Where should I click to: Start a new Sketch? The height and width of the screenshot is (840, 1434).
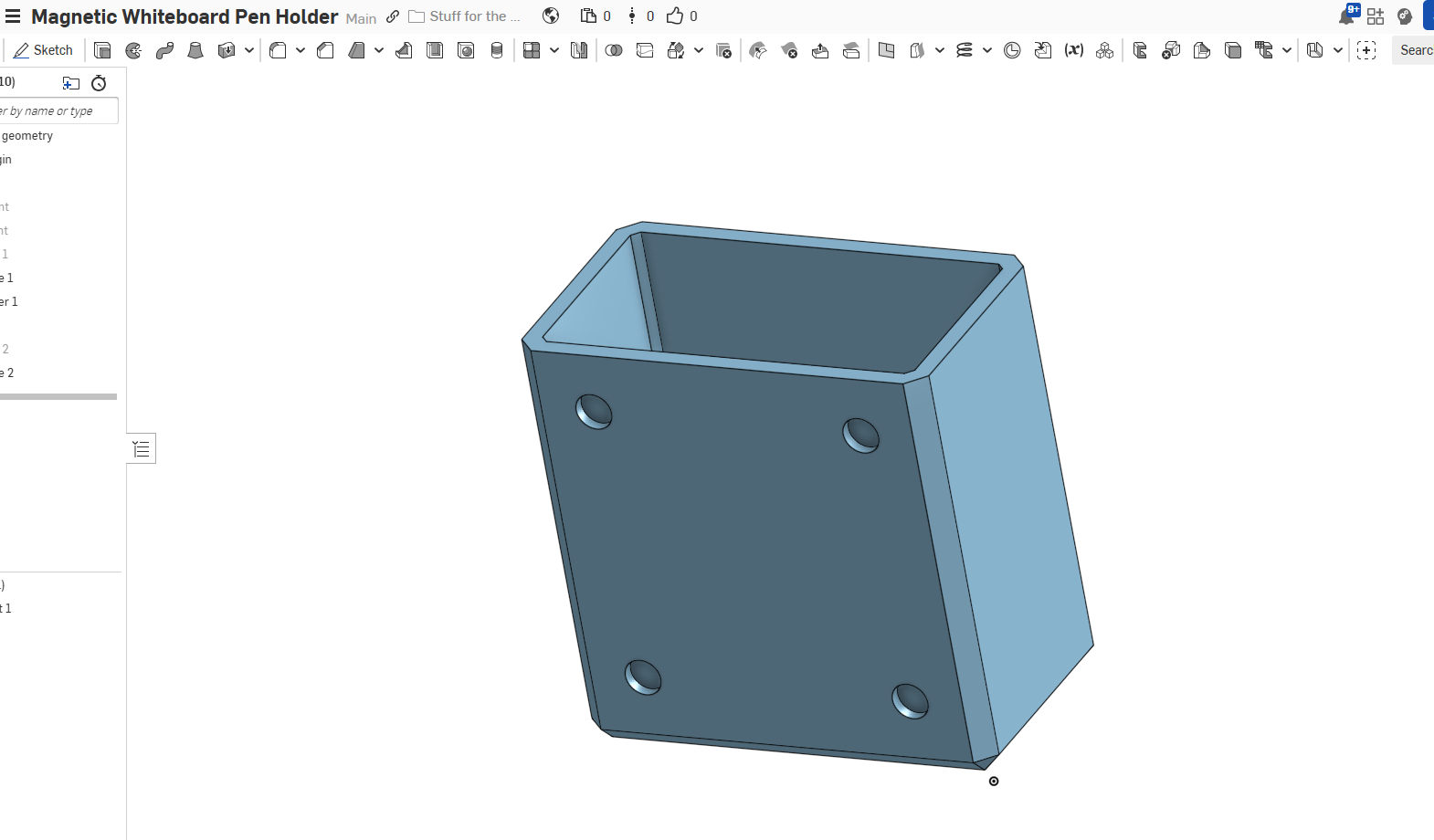[43, 50]
